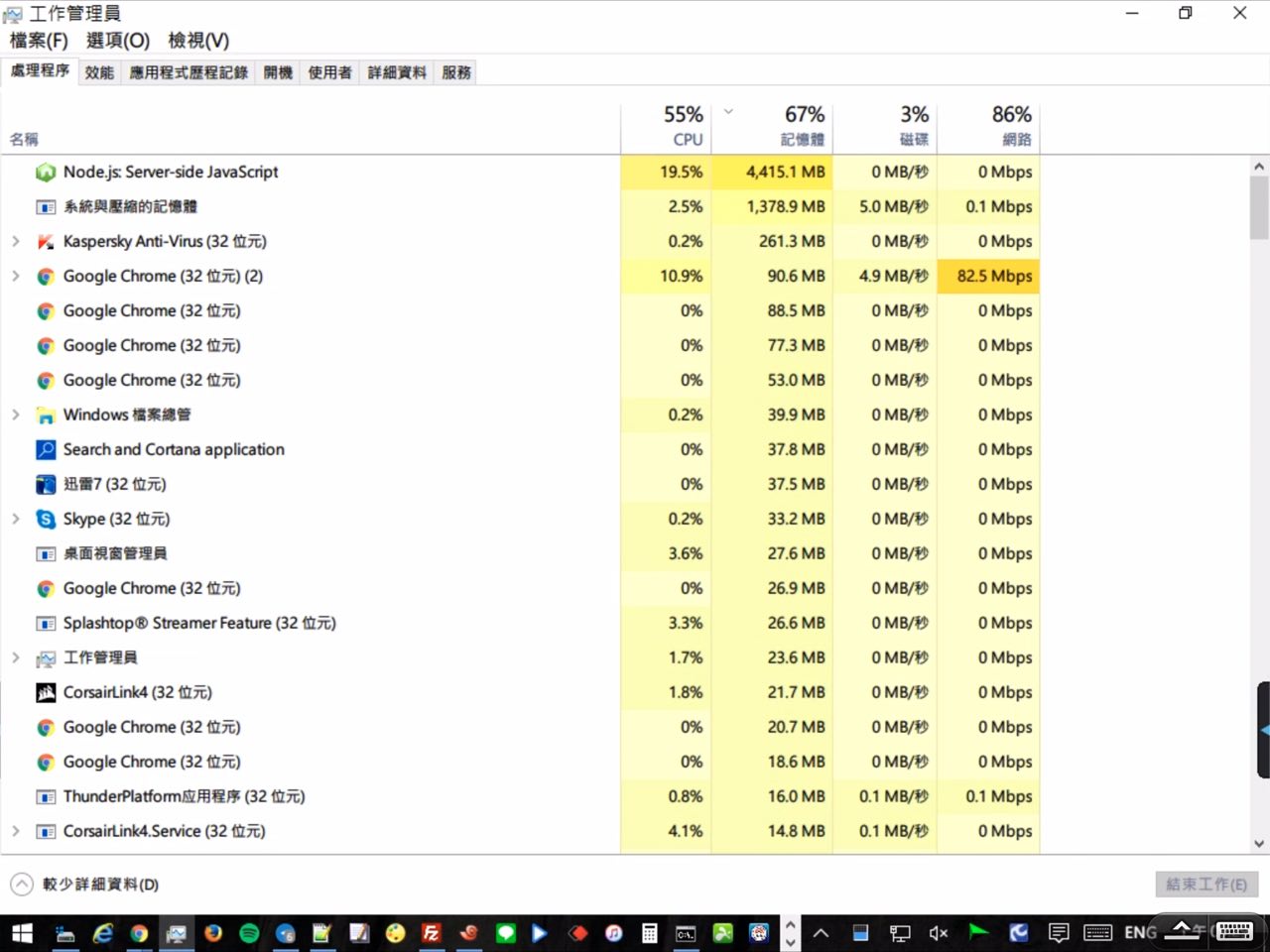1270x952 pixels.
Task: Expand the Kaspersky Anti-Virus process group
Action: pos(16,242)
